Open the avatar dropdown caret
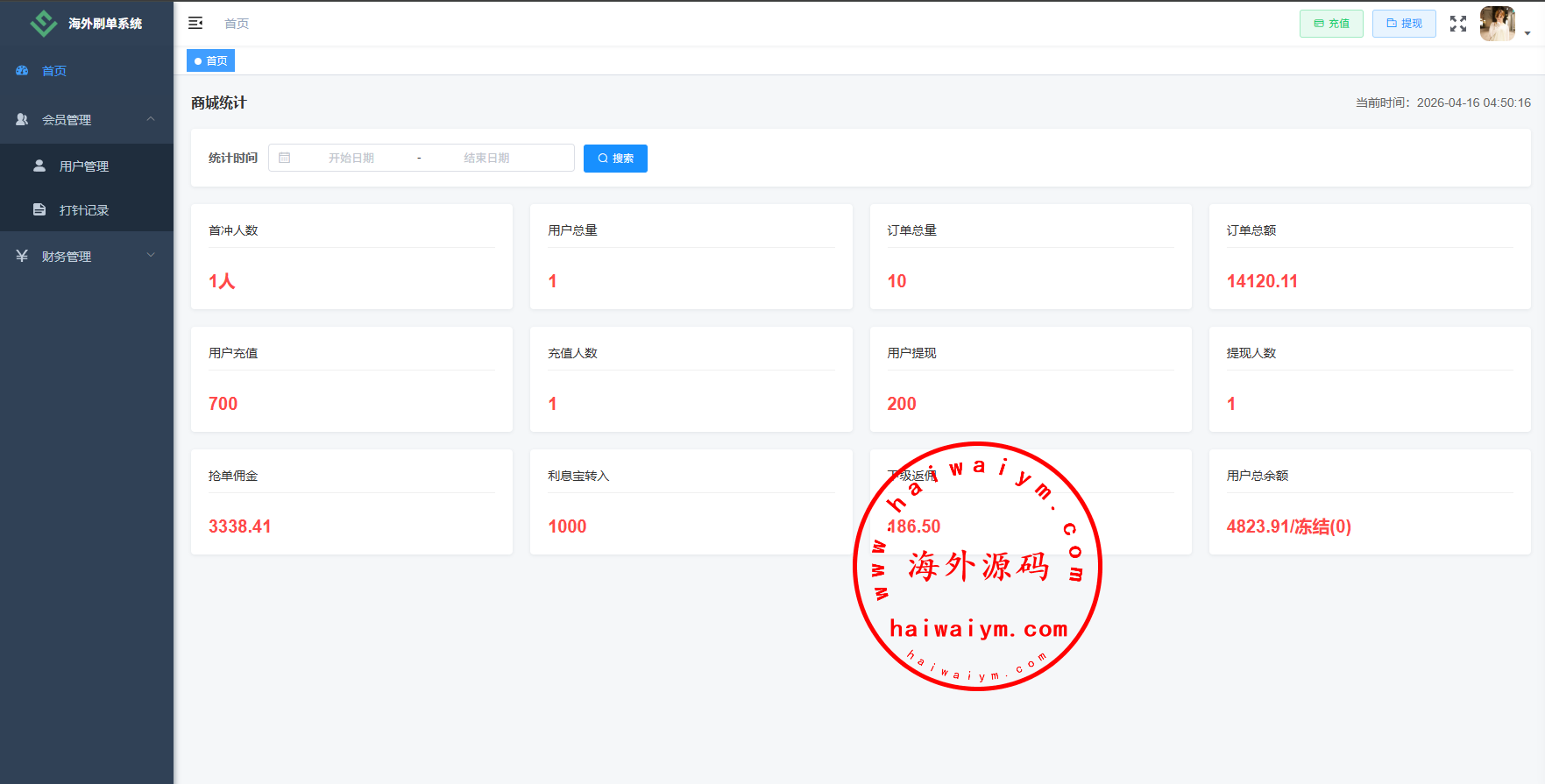This screenshot has width=1545, height=784. (1527, 33)
